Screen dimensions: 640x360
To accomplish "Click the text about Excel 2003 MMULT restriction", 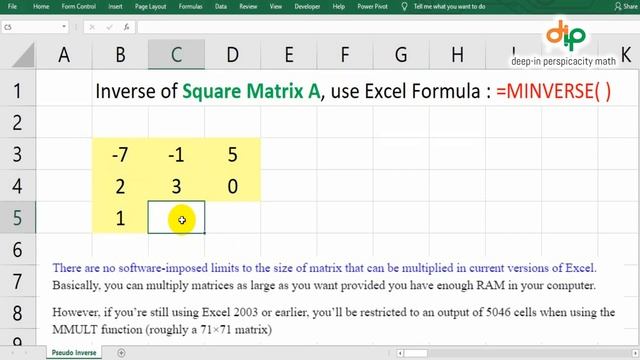I will pos(333,321).
